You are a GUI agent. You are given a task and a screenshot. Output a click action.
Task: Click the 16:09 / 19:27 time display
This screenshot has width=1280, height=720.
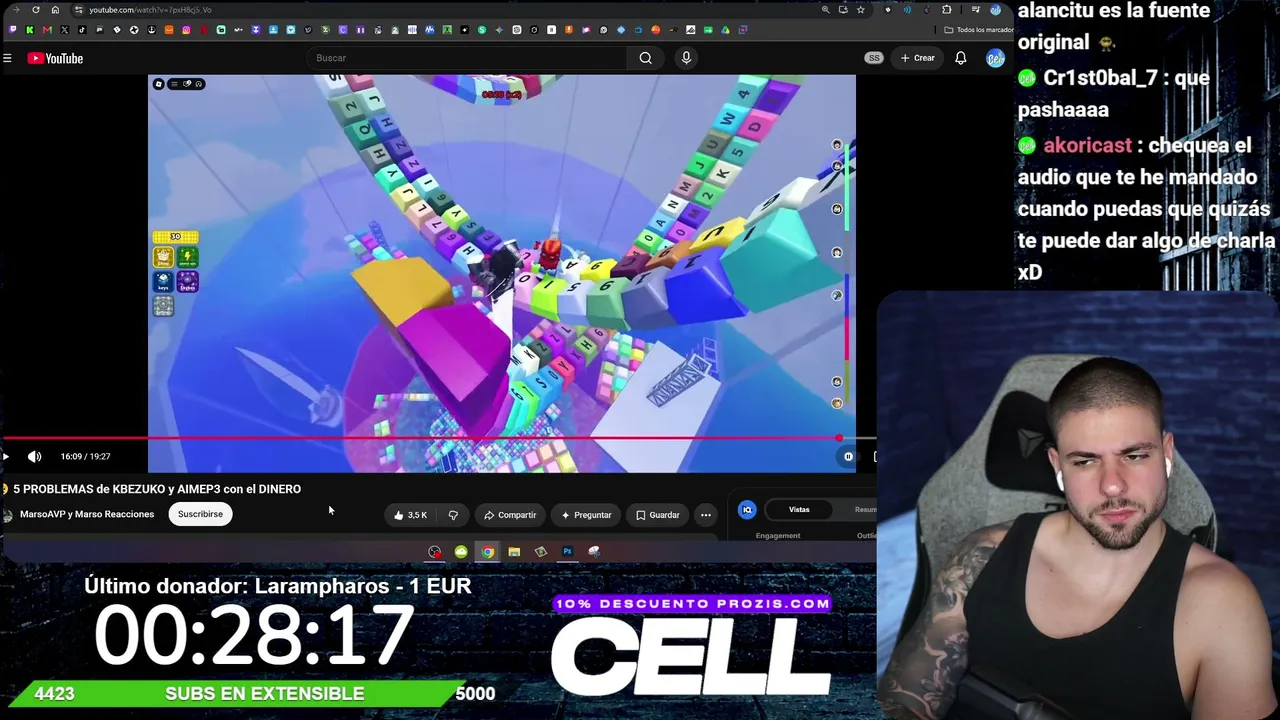coord(85,457)
